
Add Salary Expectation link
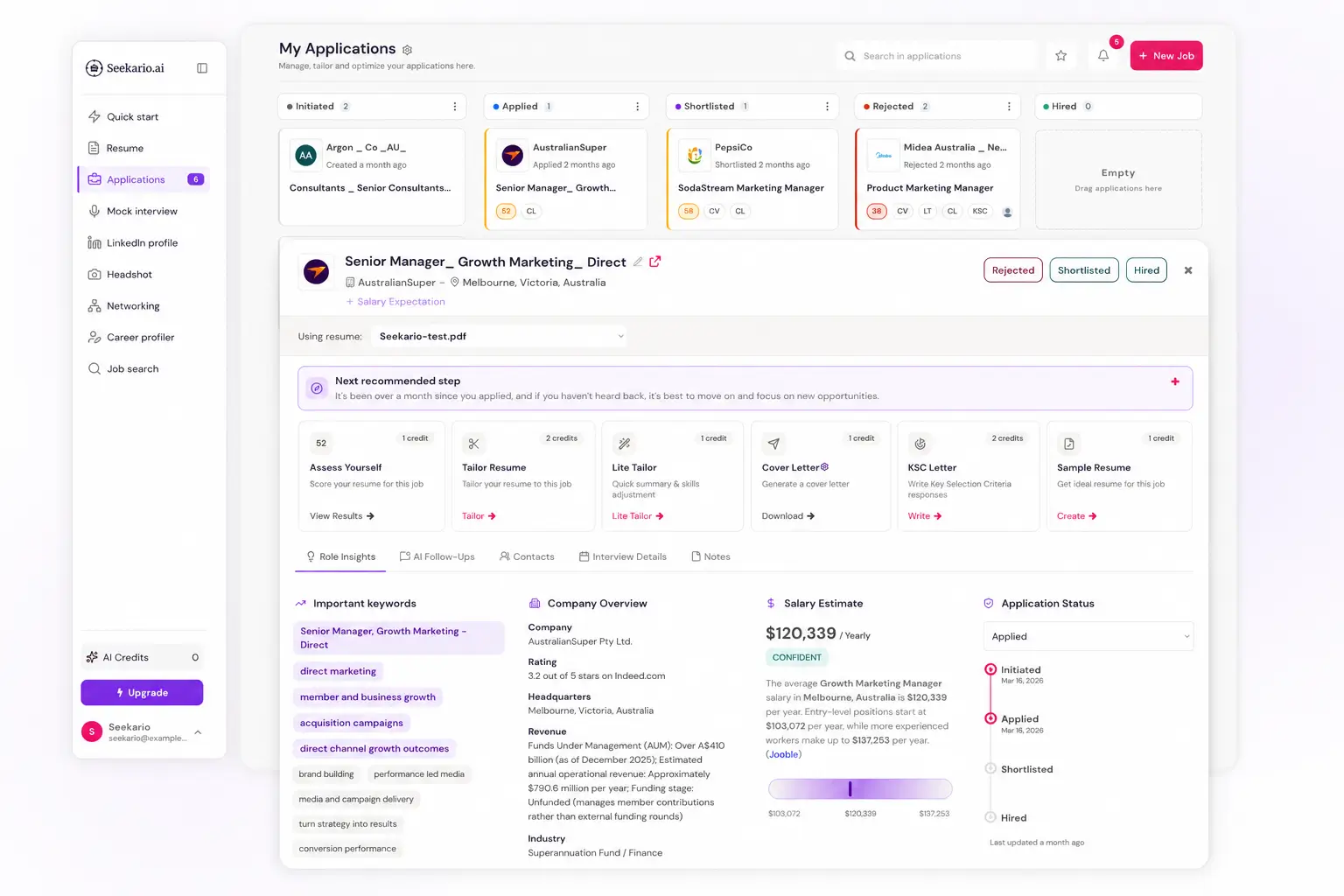pyautogui.click(x=395, y=302)
